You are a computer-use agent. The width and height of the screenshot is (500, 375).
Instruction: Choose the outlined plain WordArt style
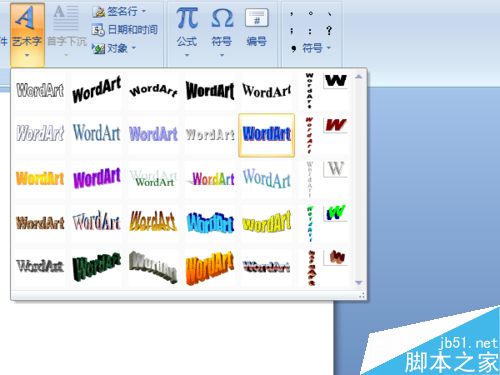coord(40,91)
